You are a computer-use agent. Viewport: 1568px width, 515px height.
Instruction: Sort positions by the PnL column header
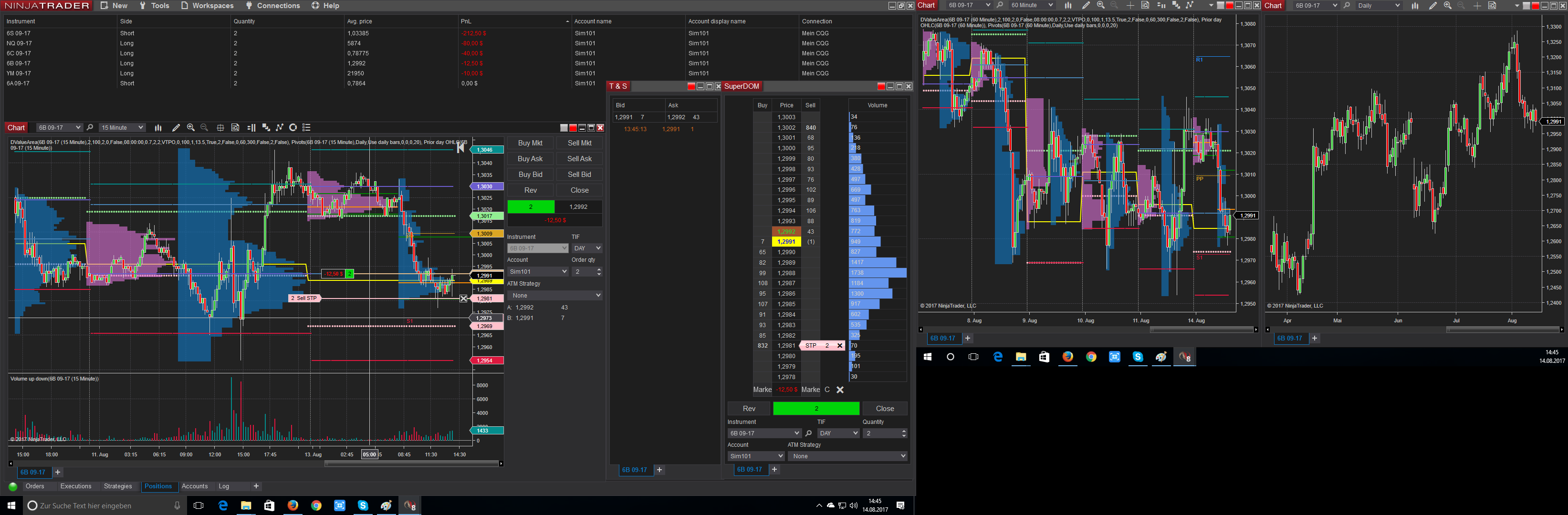(514, 21)
